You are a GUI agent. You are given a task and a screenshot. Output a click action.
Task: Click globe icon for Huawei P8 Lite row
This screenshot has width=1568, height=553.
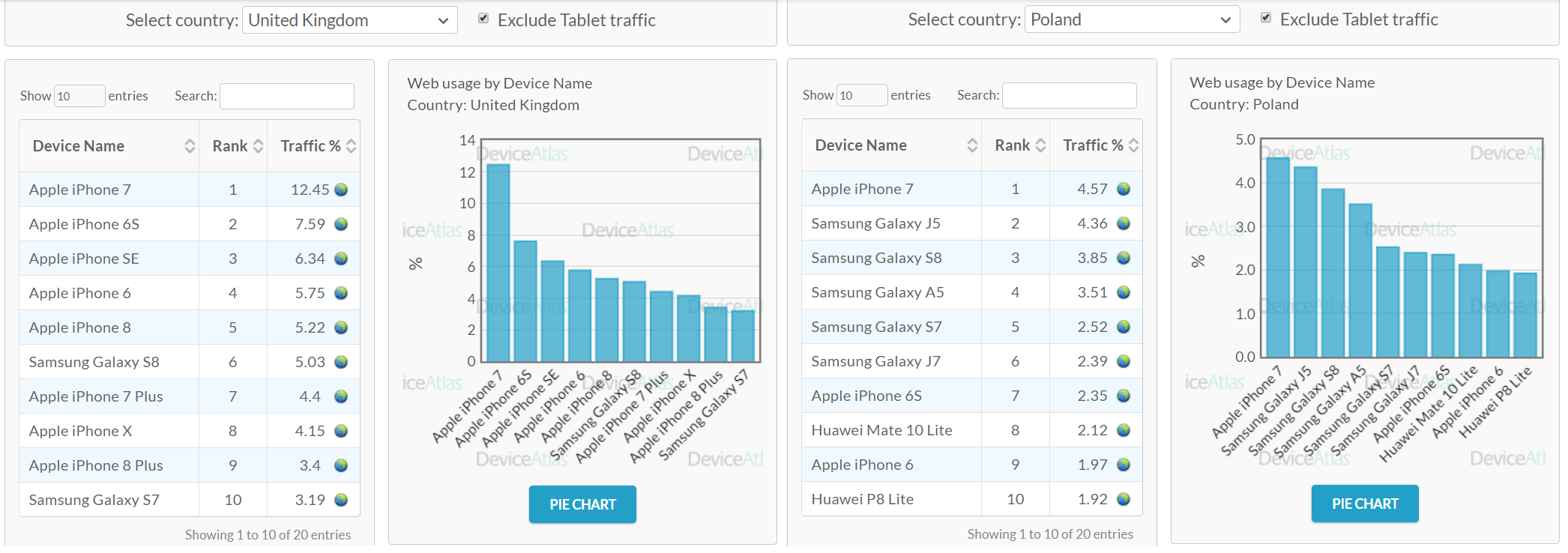coord(1124,499)
